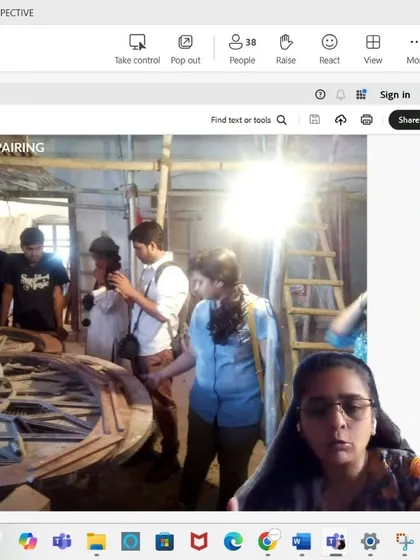Click the Acrobat help question mark icon
420x560 pixels.
click(x=320, y=95)
